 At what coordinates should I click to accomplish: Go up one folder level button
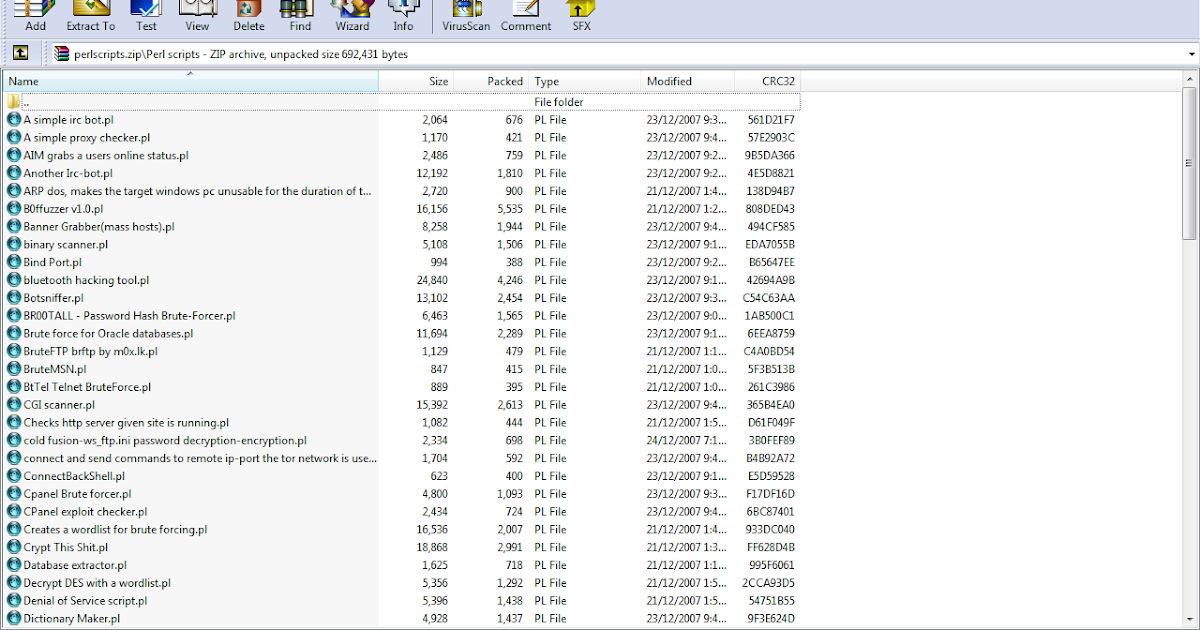[20, 54]
